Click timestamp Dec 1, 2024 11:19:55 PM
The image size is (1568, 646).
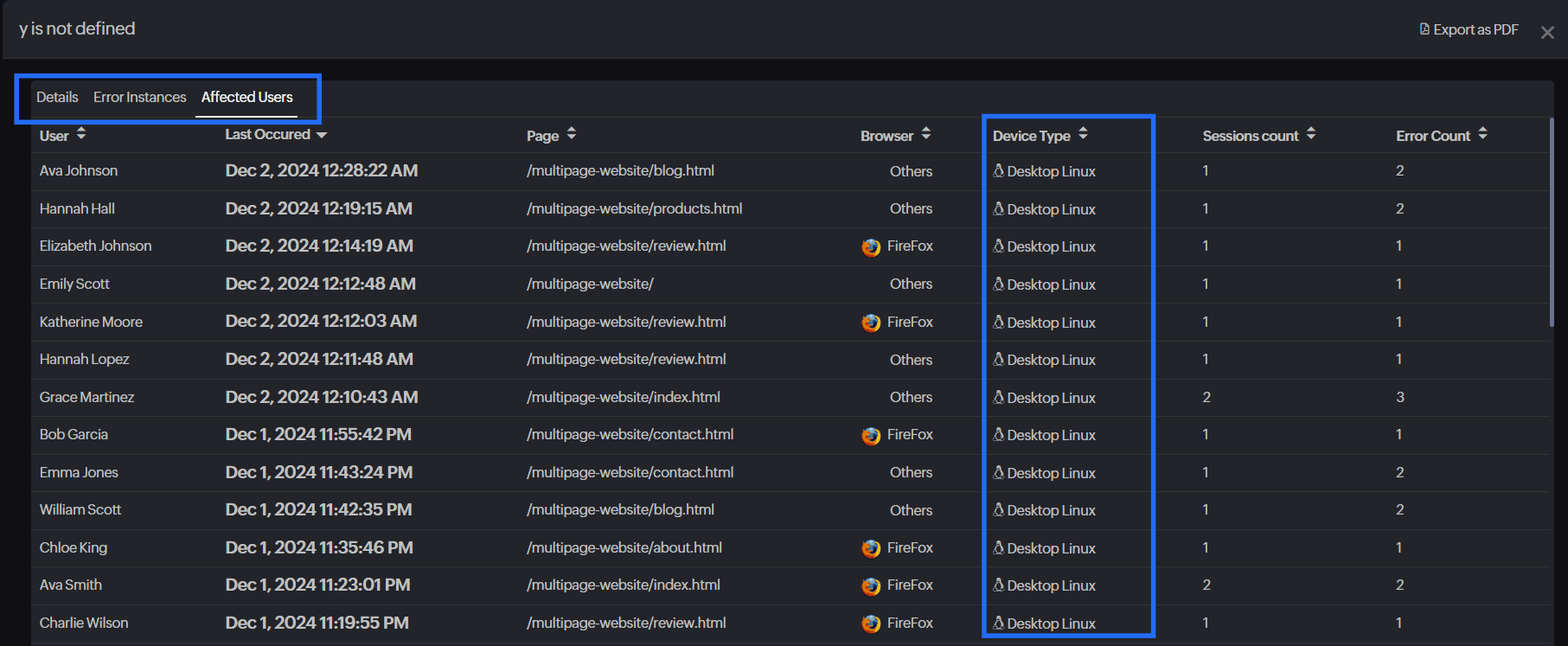click(317, 623)
